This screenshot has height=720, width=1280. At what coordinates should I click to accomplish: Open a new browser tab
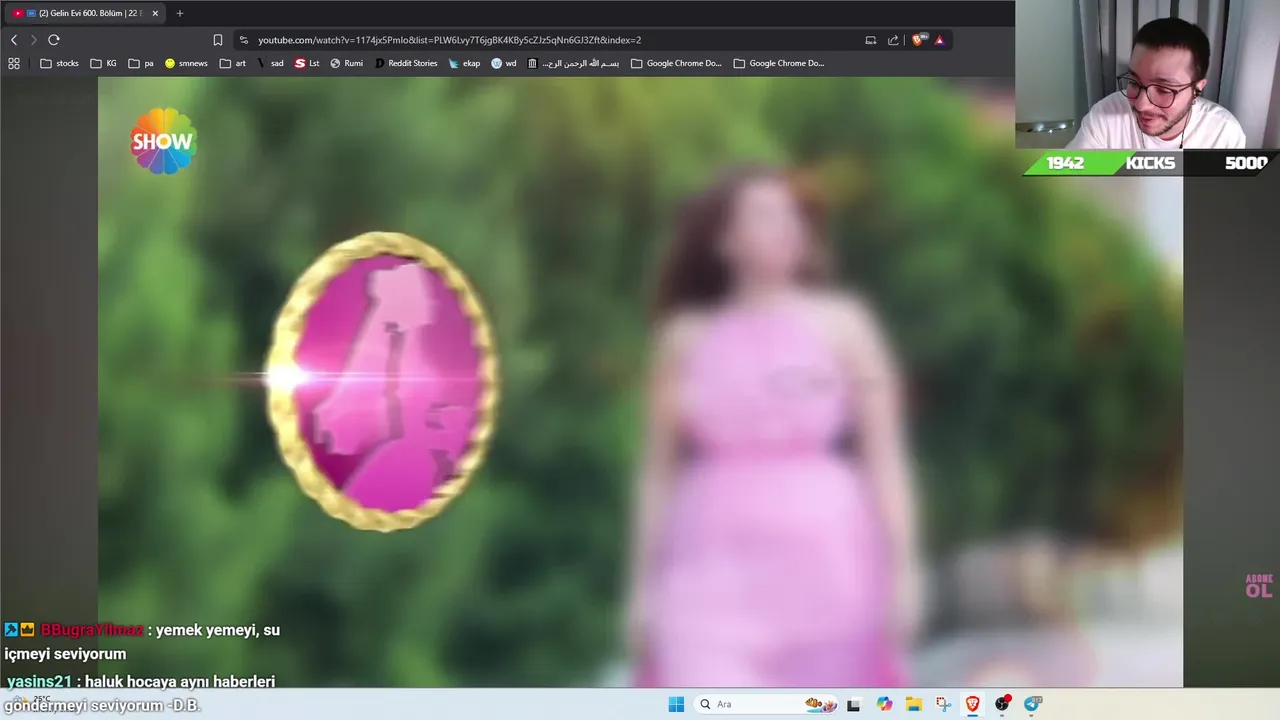point(180,13)
